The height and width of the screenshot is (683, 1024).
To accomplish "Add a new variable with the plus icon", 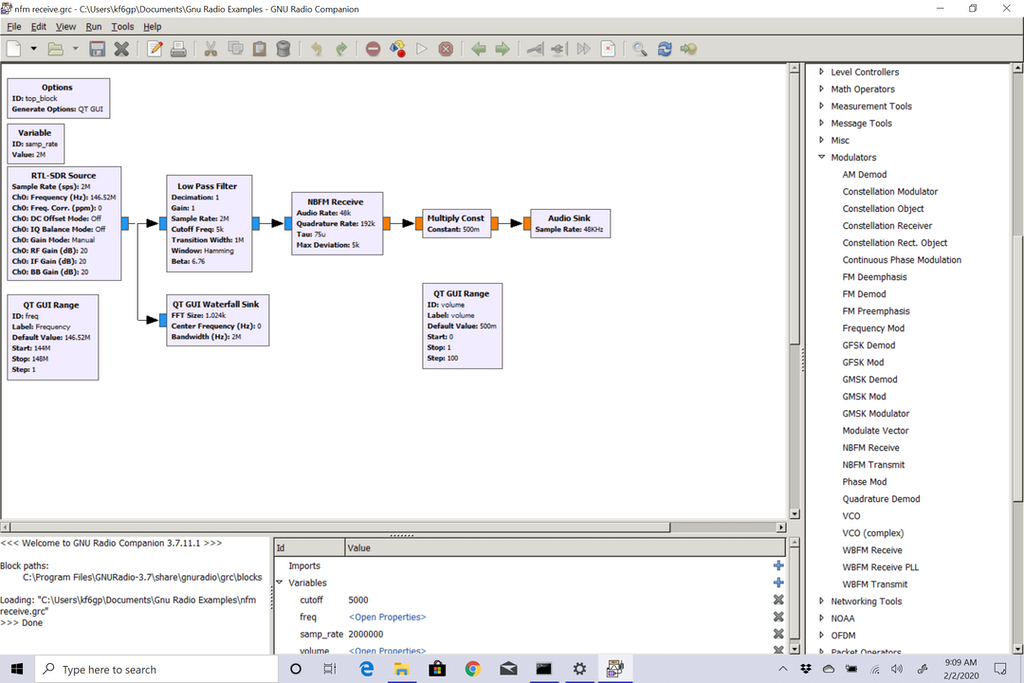I will coord(778,582).
